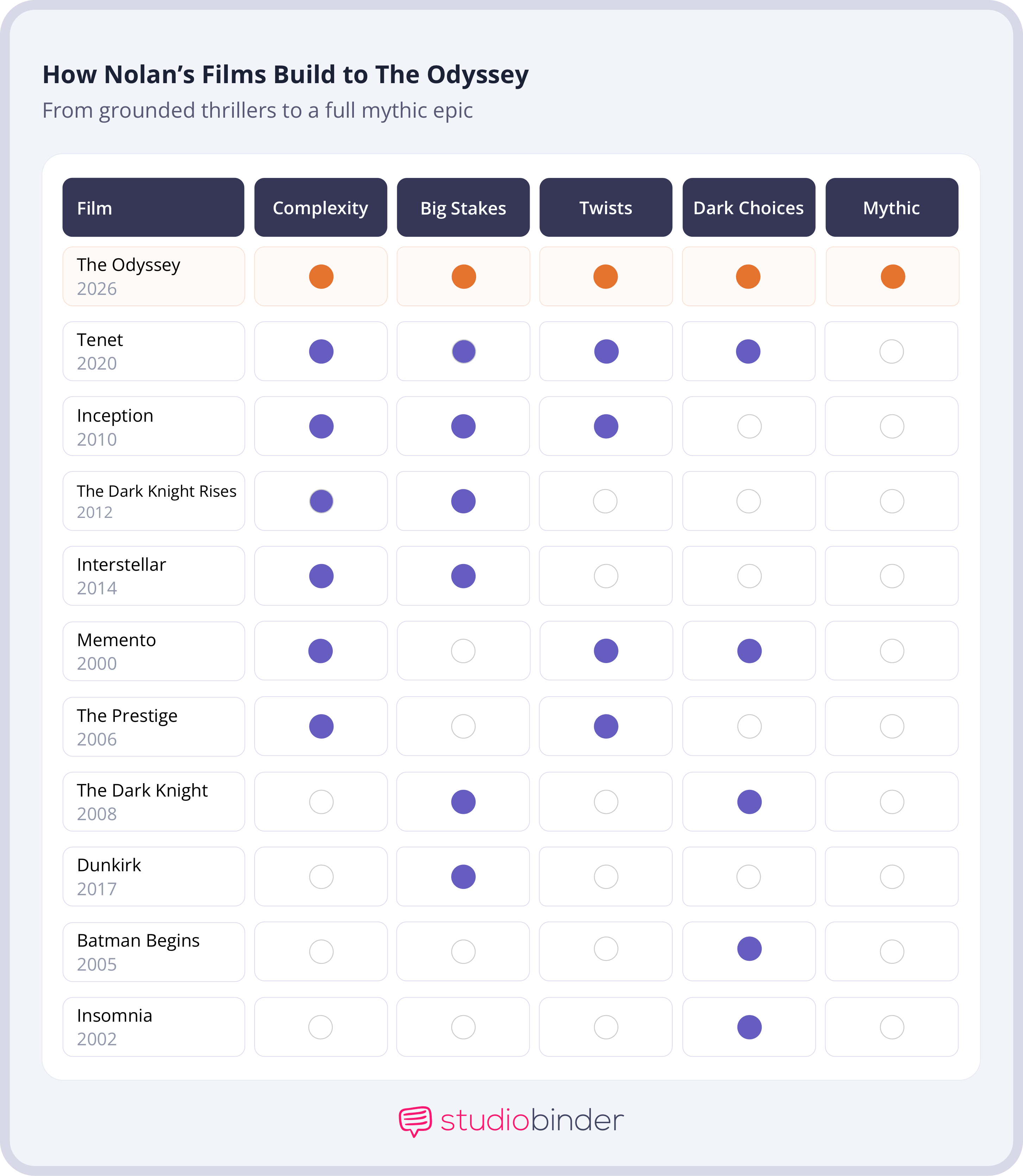Click the Dark Choices column header
The width and height of the screenshot is (1023, 1176).
tap(748, 208)
